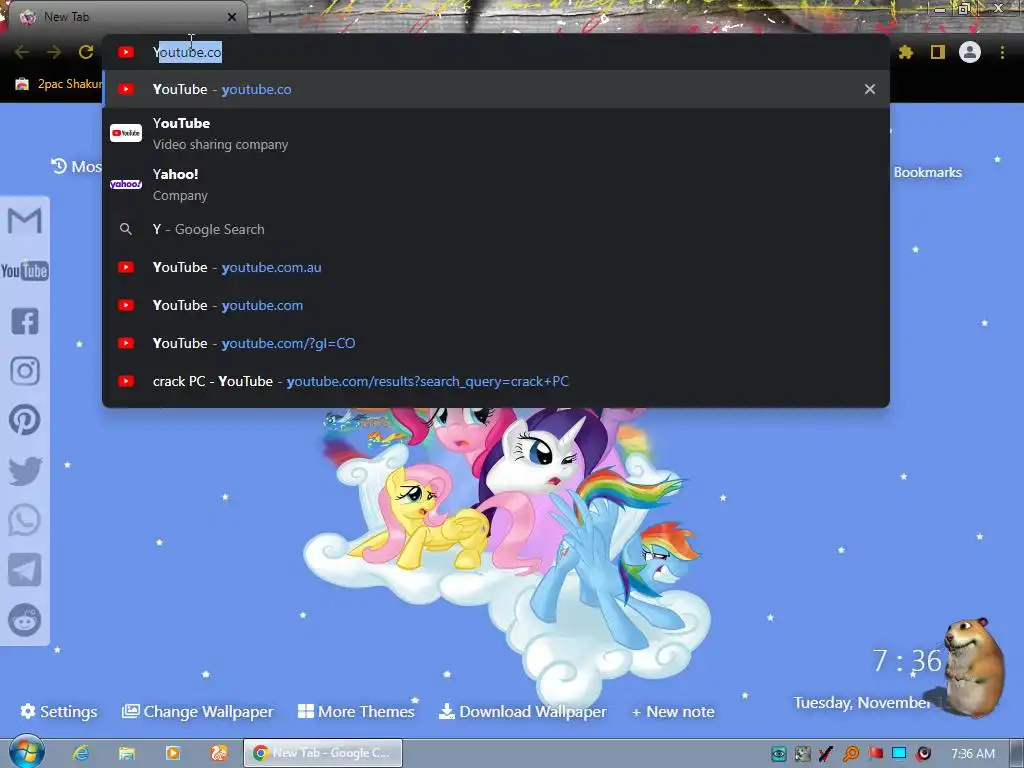
Task: Open the Extensions puzzle icon
Action: coord(906,52)
